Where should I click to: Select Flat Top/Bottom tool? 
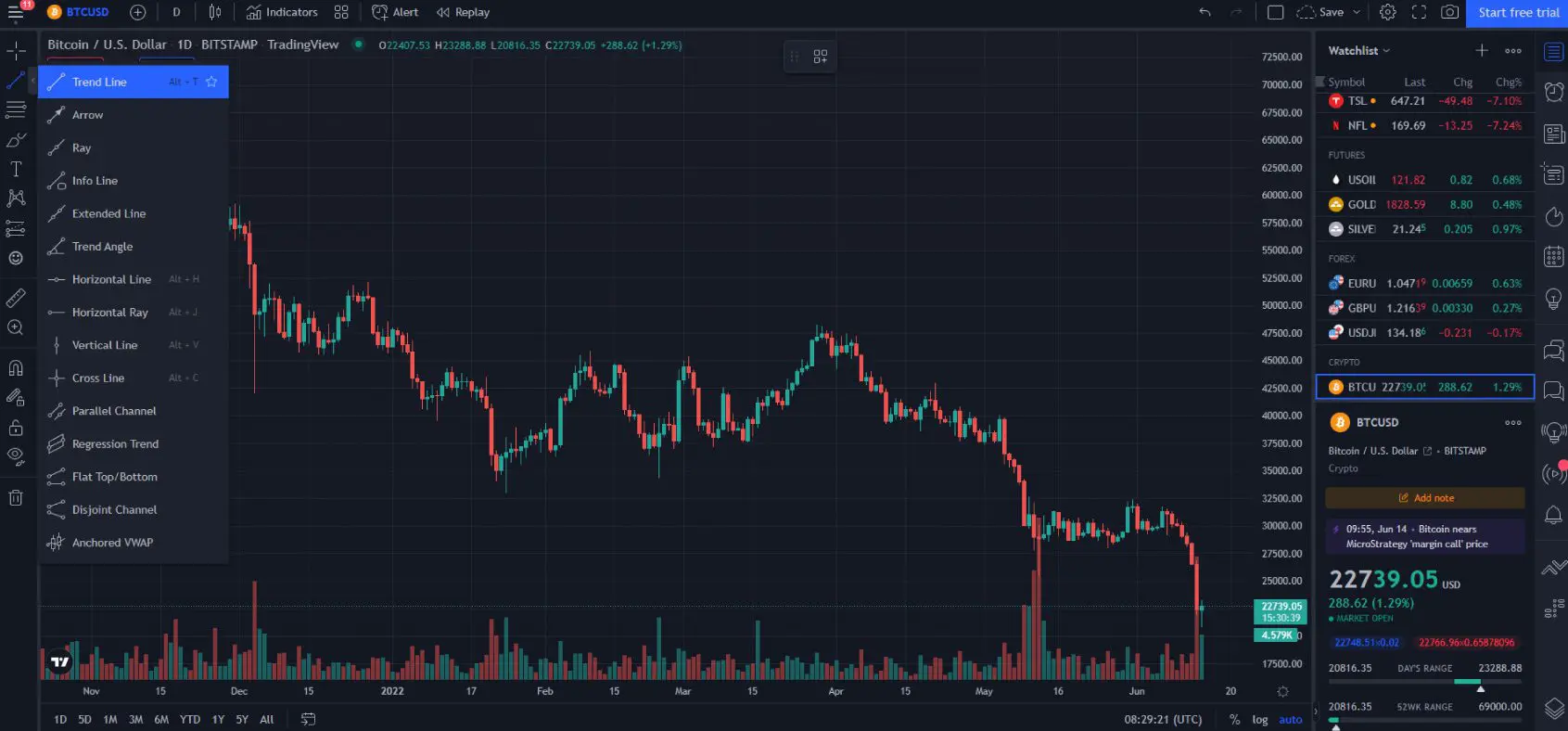tap(133, 477)
